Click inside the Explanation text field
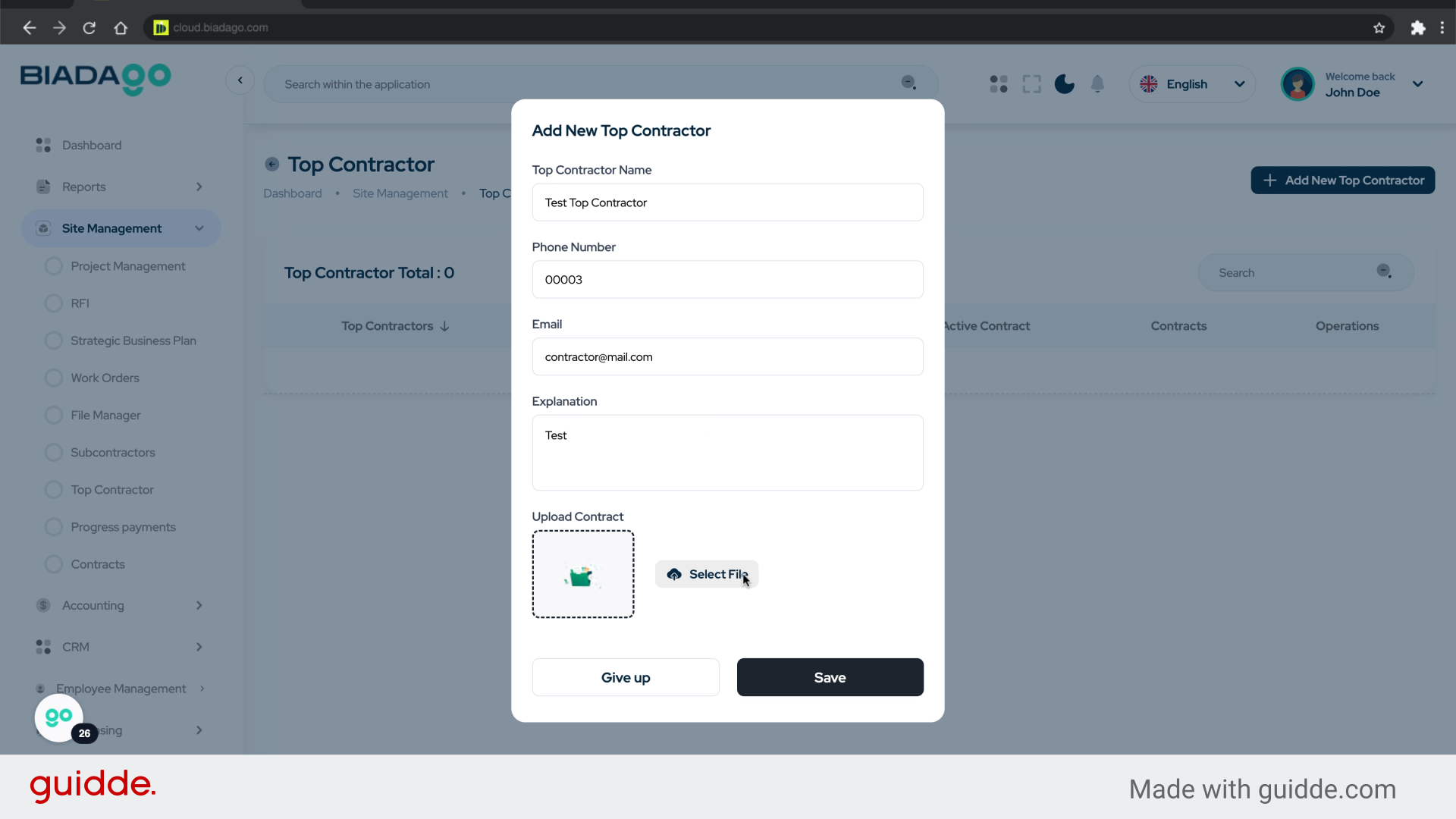The image size is (1456, 819). coord(727,453)
